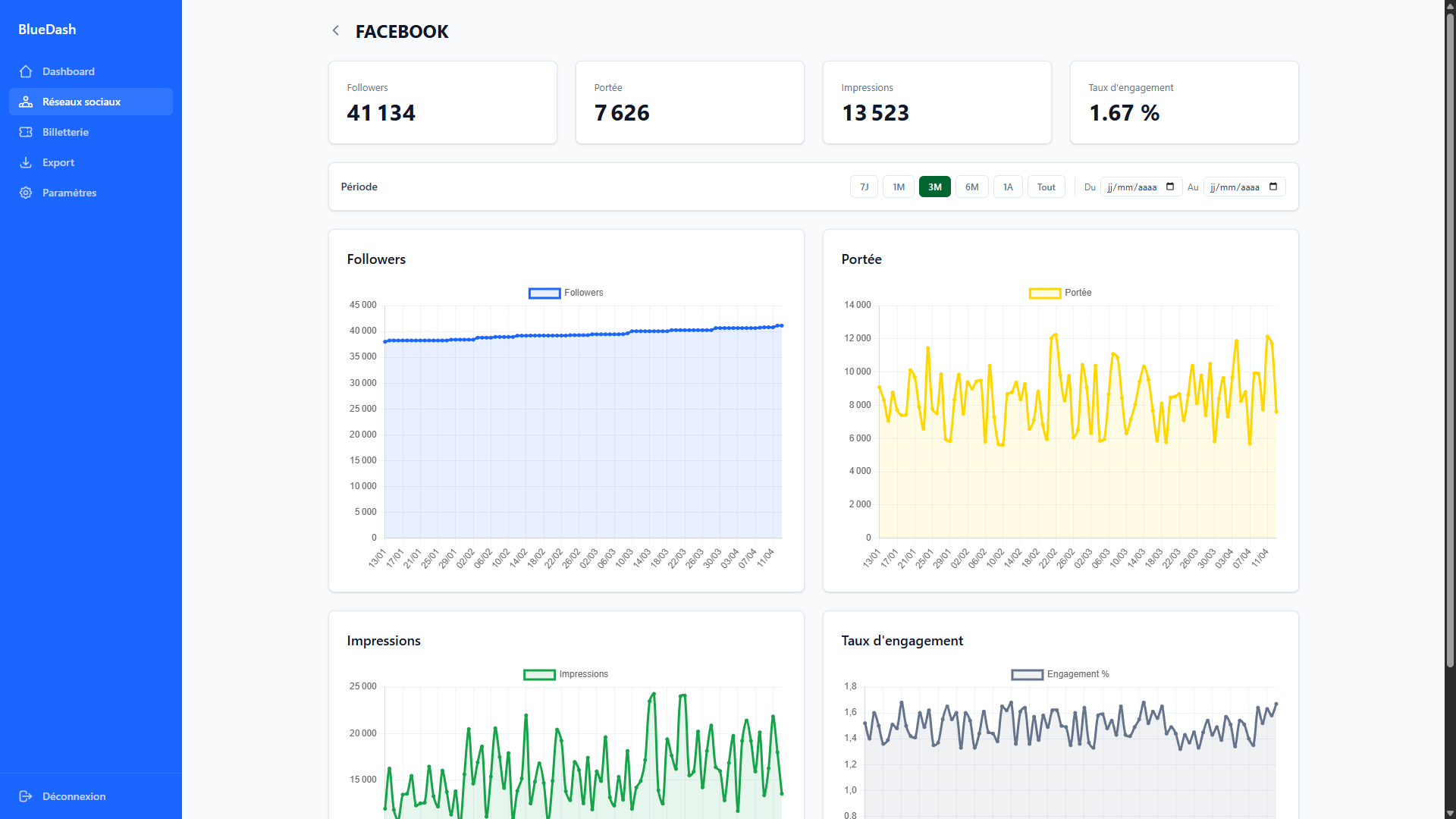Click the BlueDash logo
1456x819 pixels.
coord(47,30)
